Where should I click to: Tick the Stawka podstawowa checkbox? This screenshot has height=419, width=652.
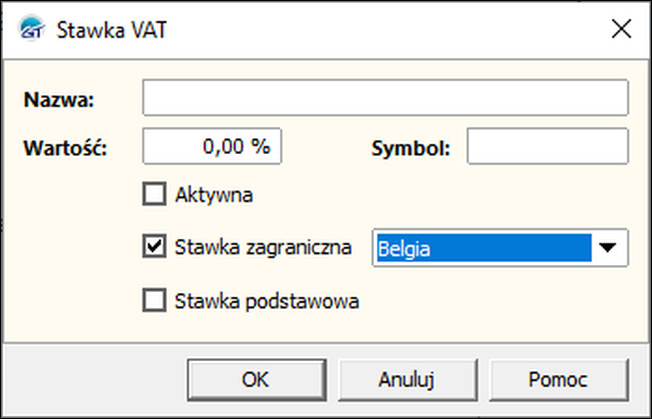[x=154, y=300]
